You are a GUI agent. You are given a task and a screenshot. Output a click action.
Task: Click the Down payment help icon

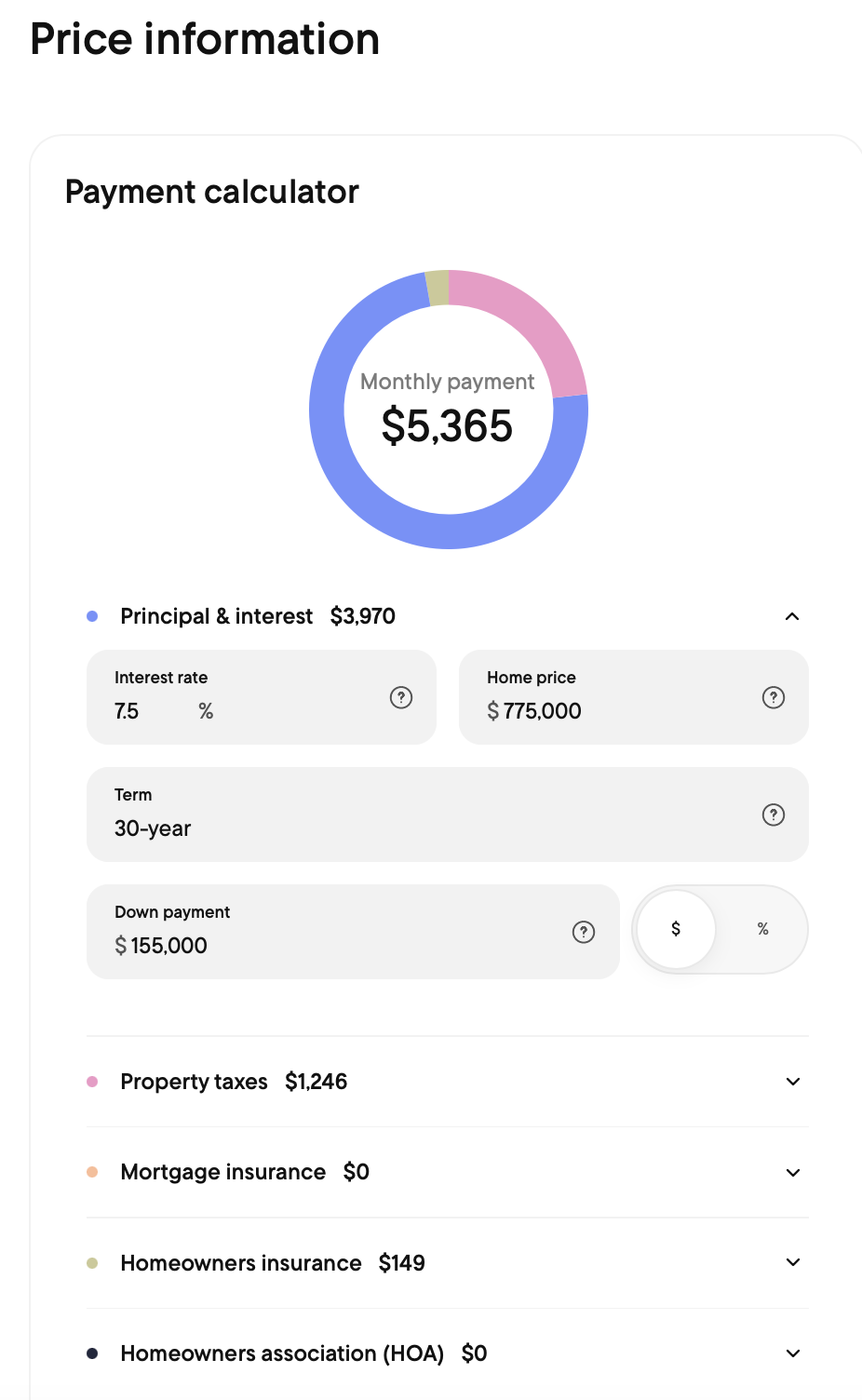[x=584, y=932]
